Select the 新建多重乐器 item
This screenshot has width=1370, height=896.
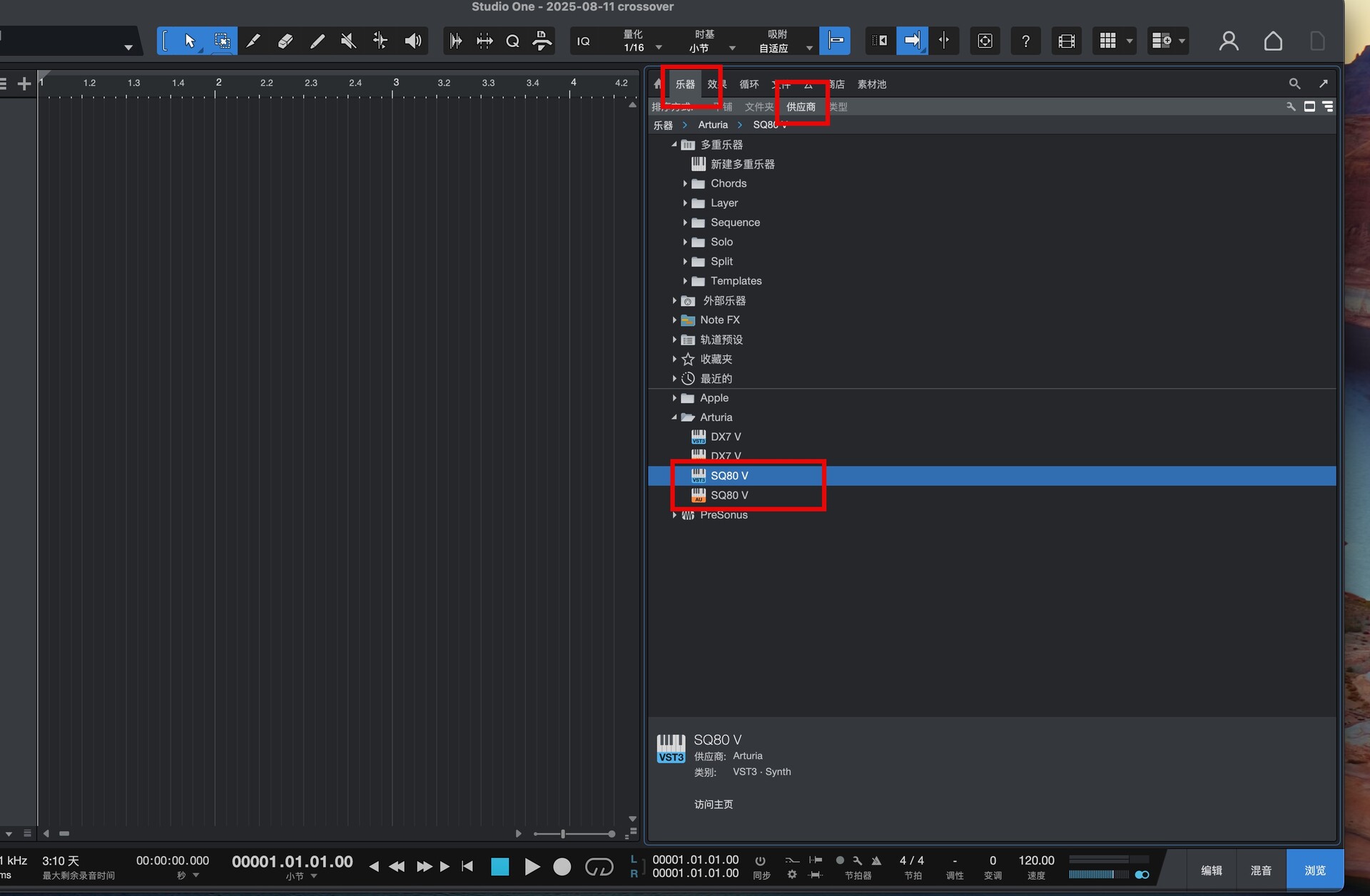pyautogui.click(x=742, y=164)
